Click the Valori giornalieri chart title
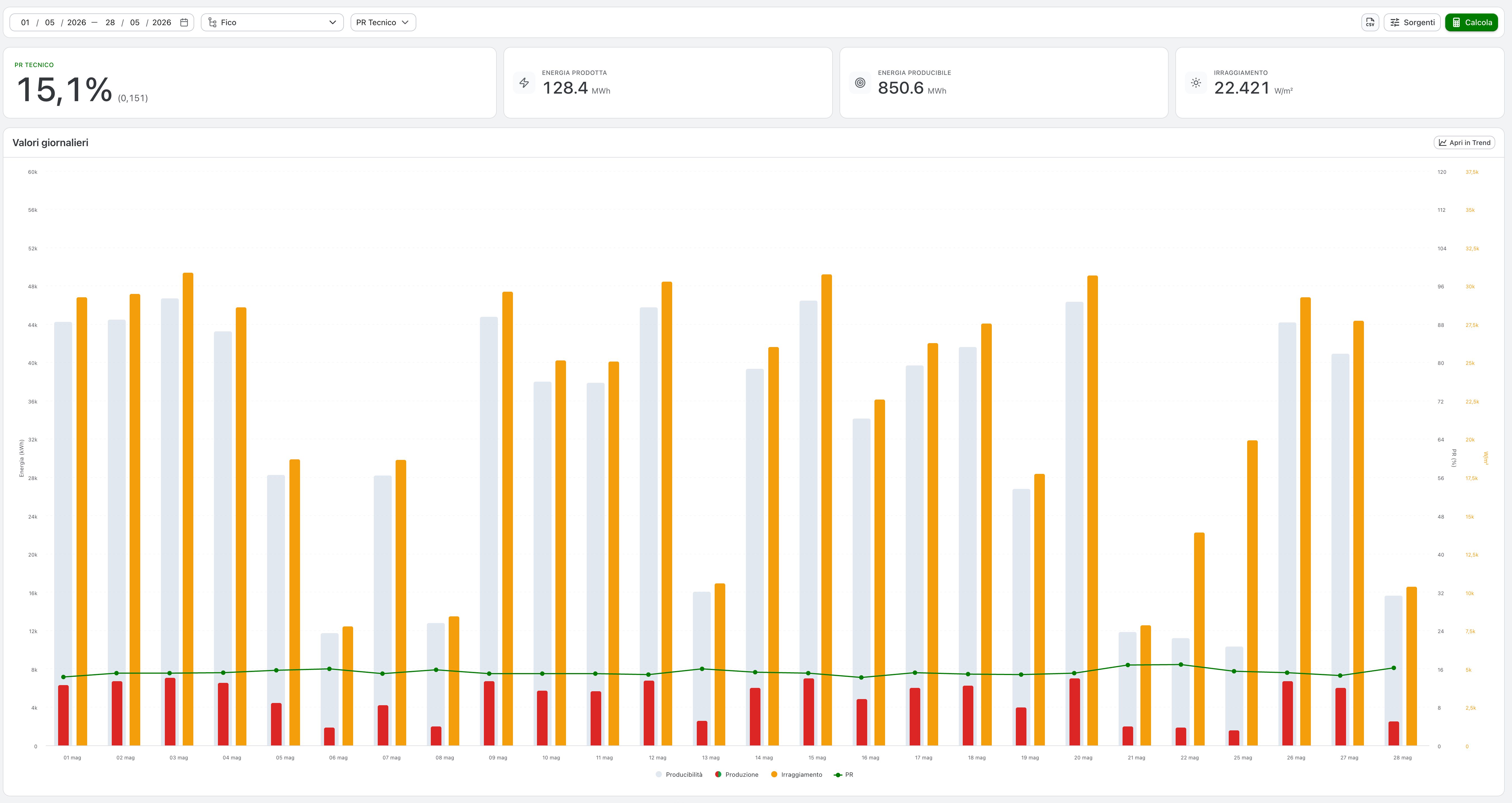Screen dimensions: 1512x803 click(x=51, y=143)
